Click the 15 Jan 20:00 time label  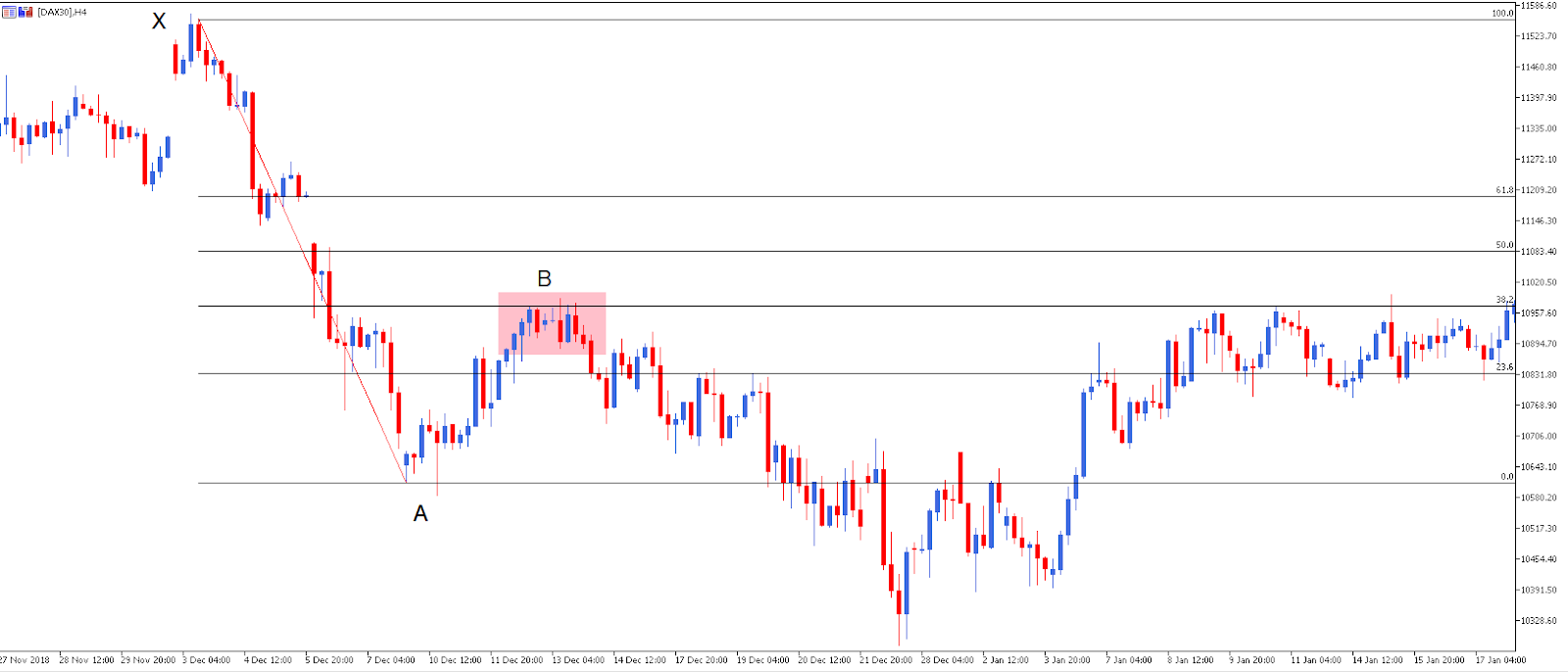pyautogui.click(x=1440, y=660)
